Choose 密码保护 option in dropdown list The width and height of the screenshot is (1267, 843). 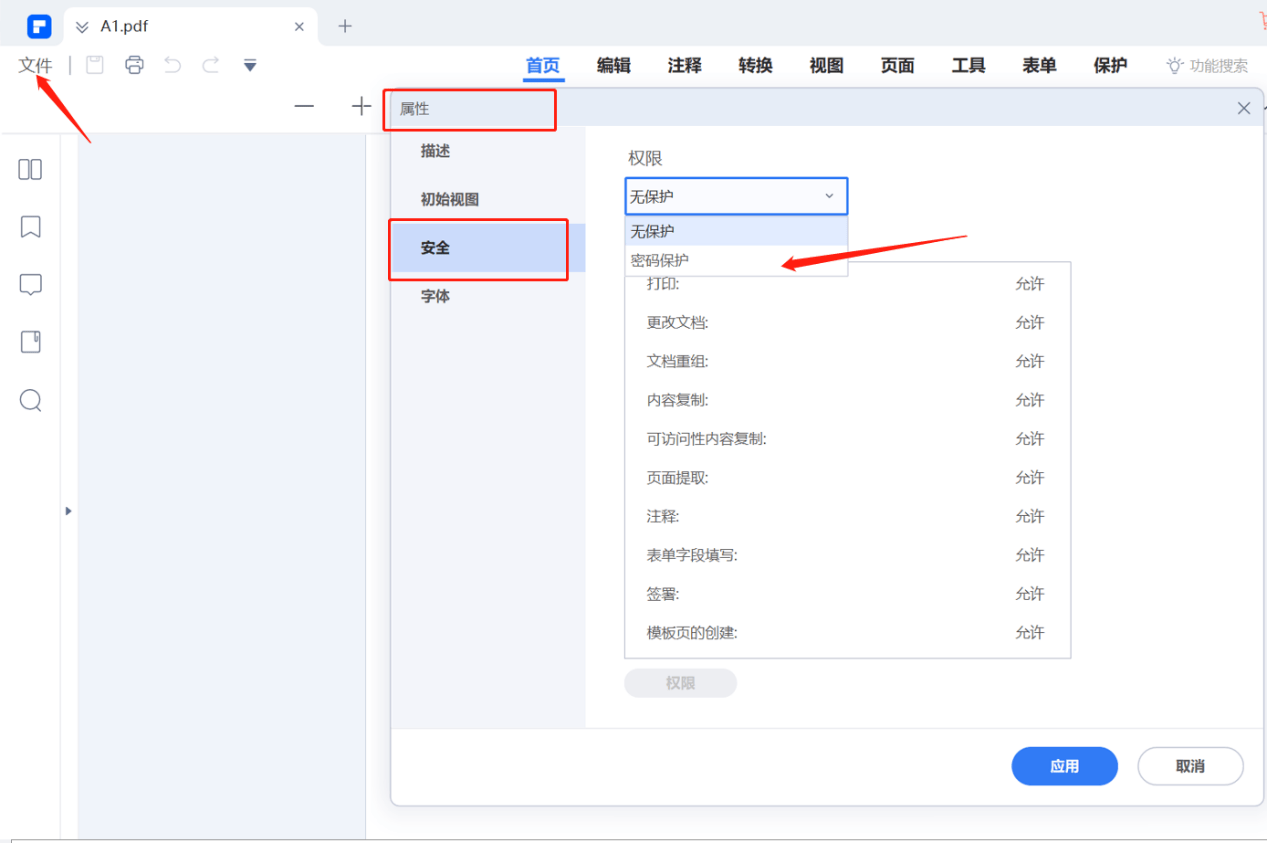[736, 260]
